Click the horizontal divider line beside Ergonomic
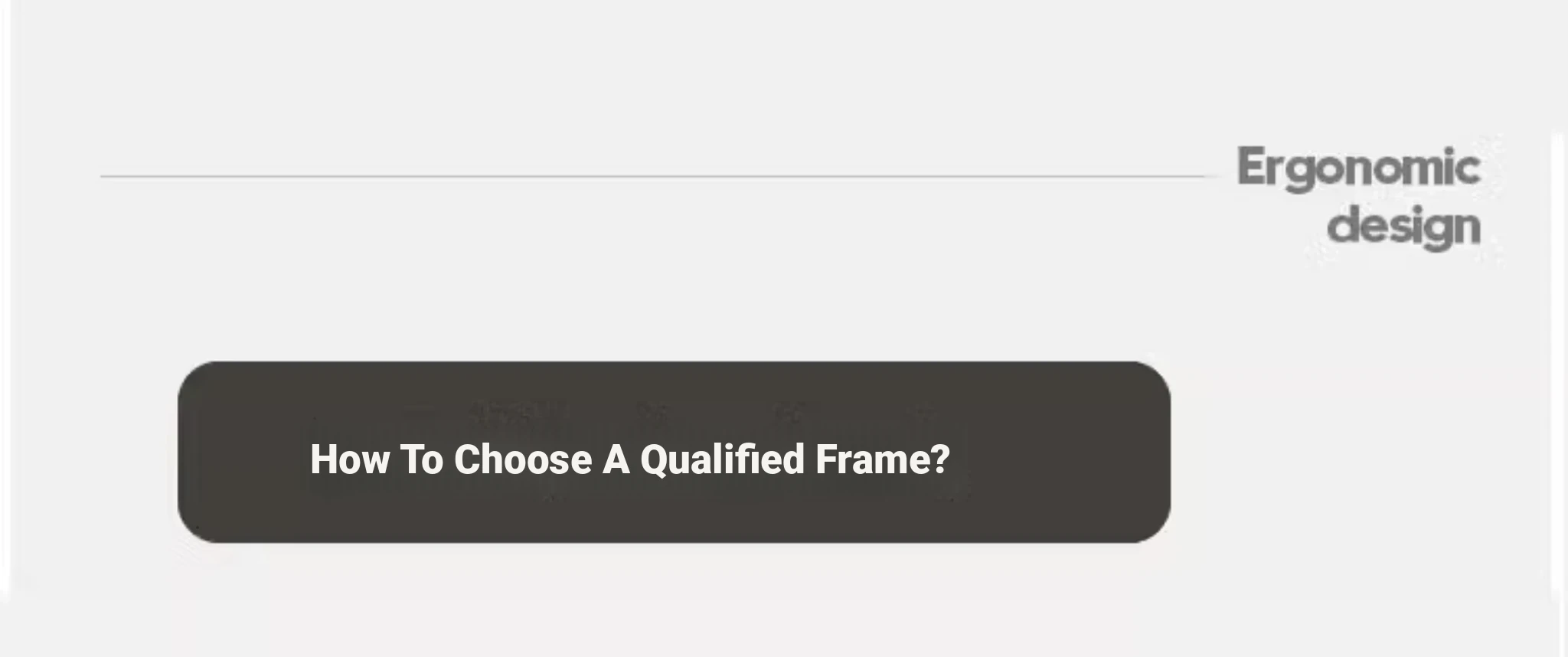The width and height of the screenshot is (1568, 657). click(654, 176)
